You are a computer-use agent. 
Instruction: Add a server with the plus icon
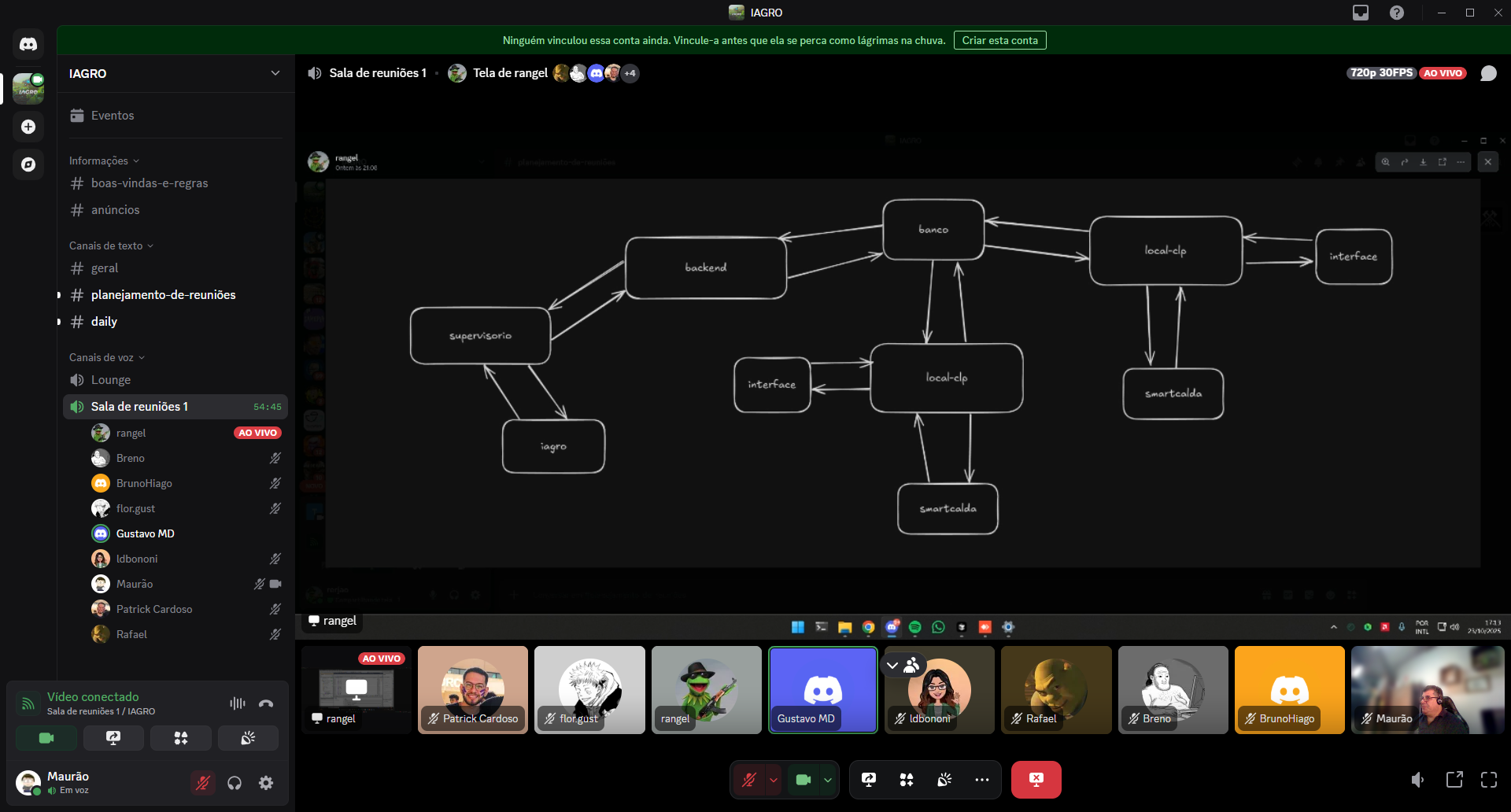point(28,127)
